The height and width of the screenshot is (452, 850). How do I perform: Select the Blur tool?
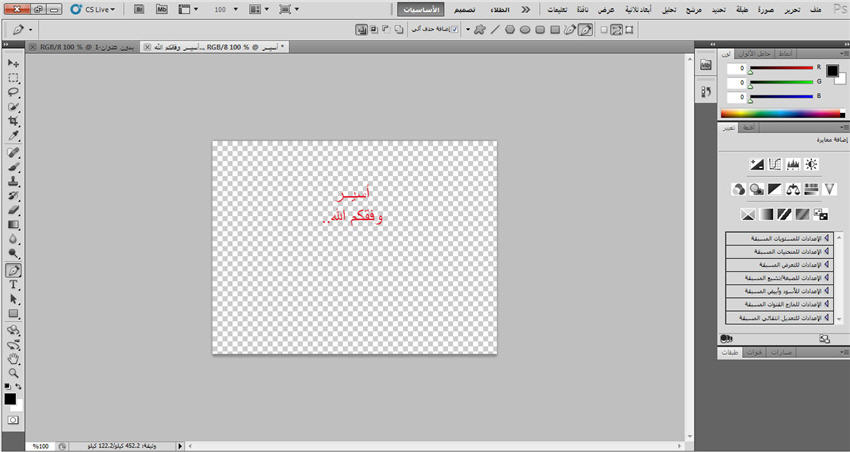coord(13,239)
